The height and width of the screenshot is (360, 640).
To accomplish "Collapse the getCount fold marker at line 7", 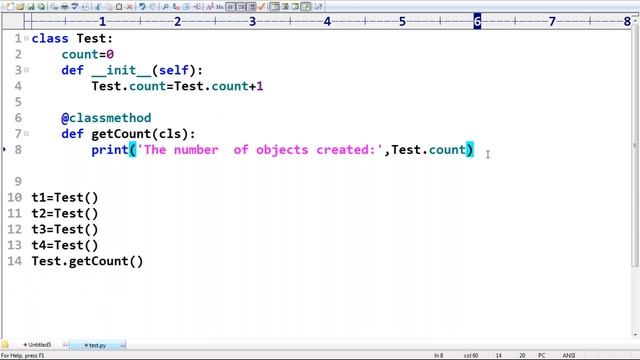I will [x=26, y=133].
